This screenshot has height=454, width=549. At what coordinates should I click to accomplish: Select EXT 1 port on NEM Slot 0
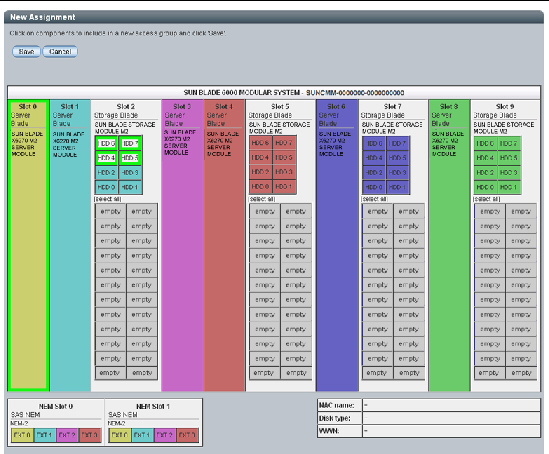click(45, 435)
